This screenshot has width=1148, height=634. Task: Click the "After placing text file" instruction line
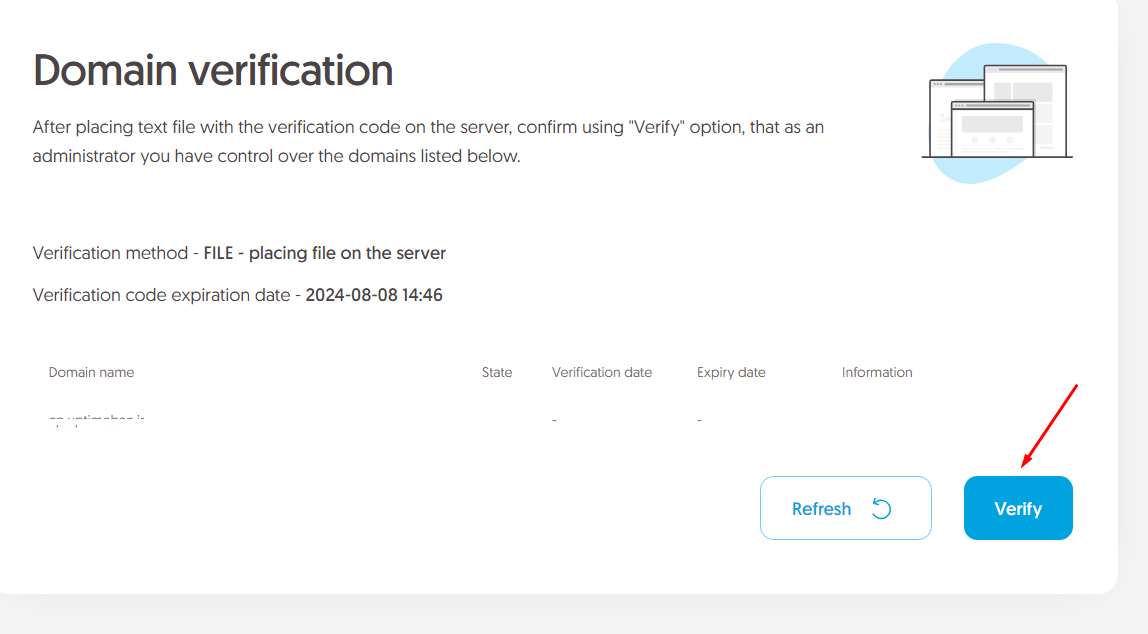coord(428,128)
